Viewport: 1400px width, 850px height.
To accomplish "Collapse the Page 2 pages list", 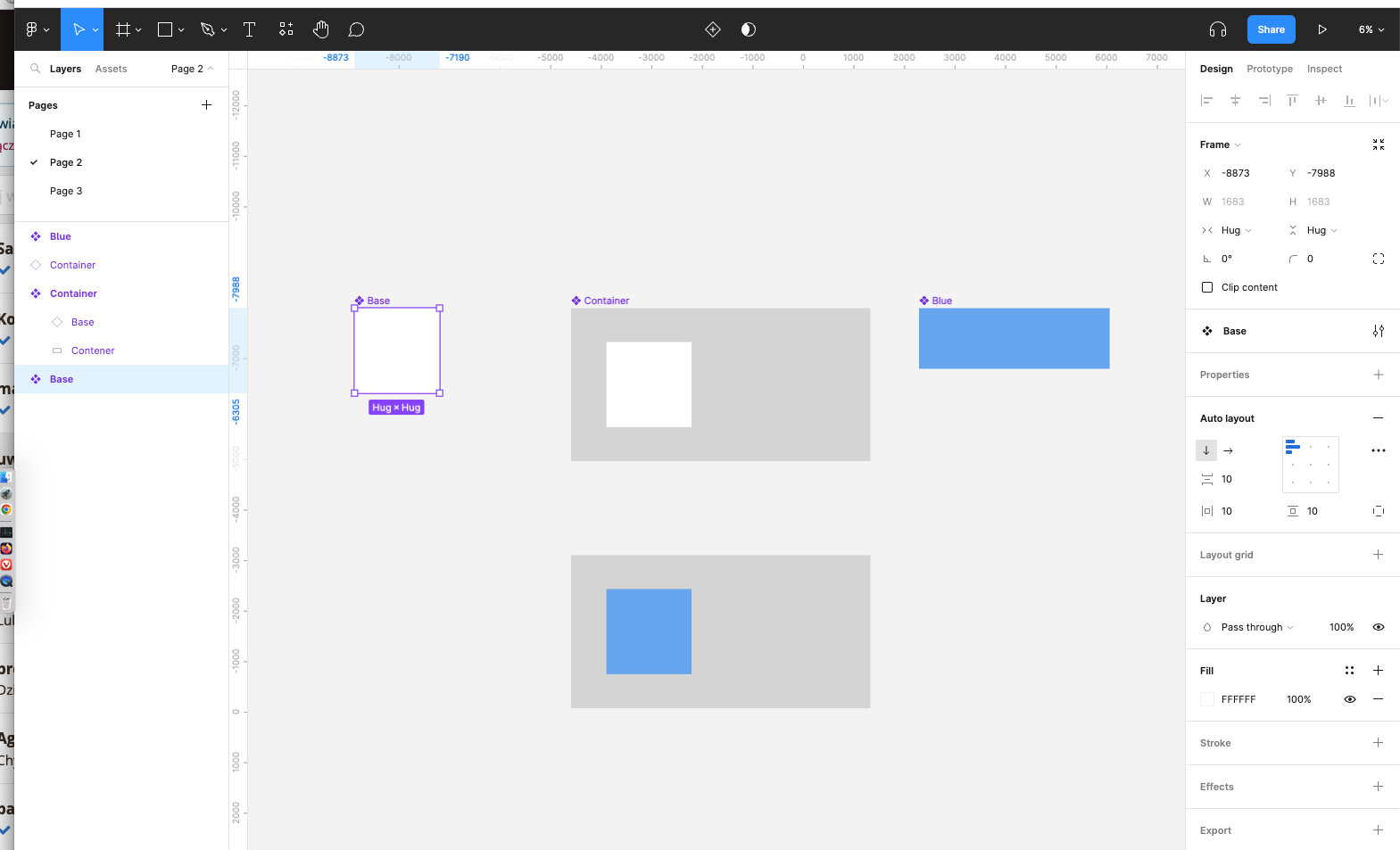I will pyautogui.click(x=192, y=69).
